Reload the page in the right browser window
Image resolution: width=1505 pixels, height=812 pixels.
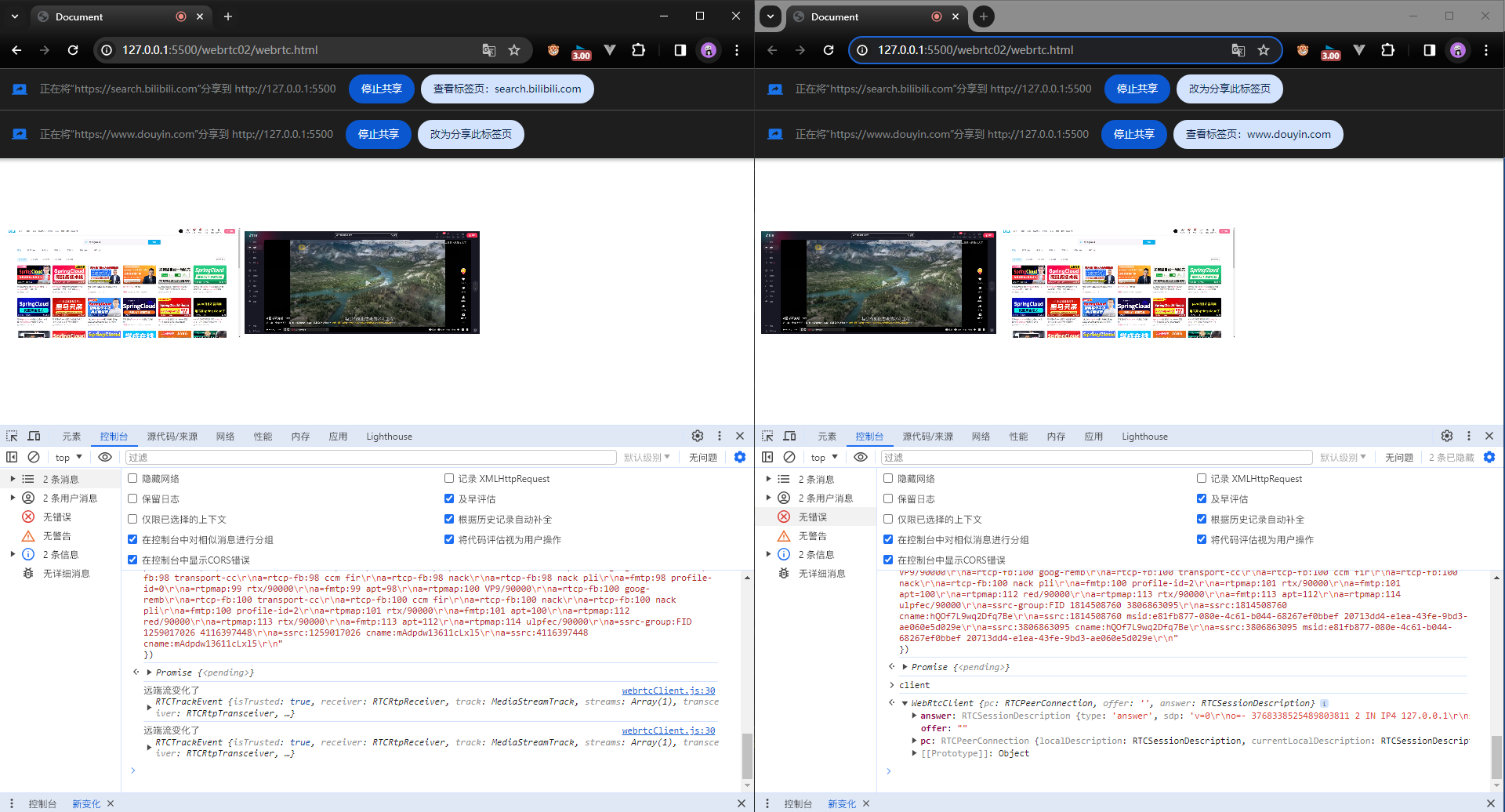(829, 50)
